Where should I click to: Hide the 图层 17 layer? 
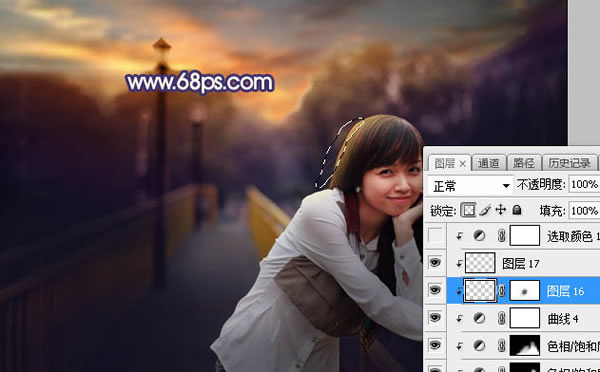(x=435, y=263)
